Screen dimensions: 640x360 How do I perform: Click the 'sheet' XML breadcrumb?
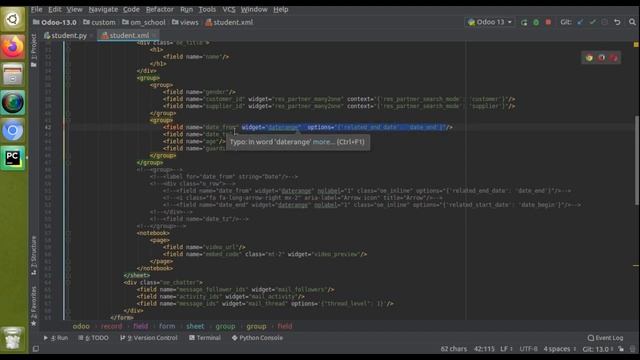[x=195, y=326]
